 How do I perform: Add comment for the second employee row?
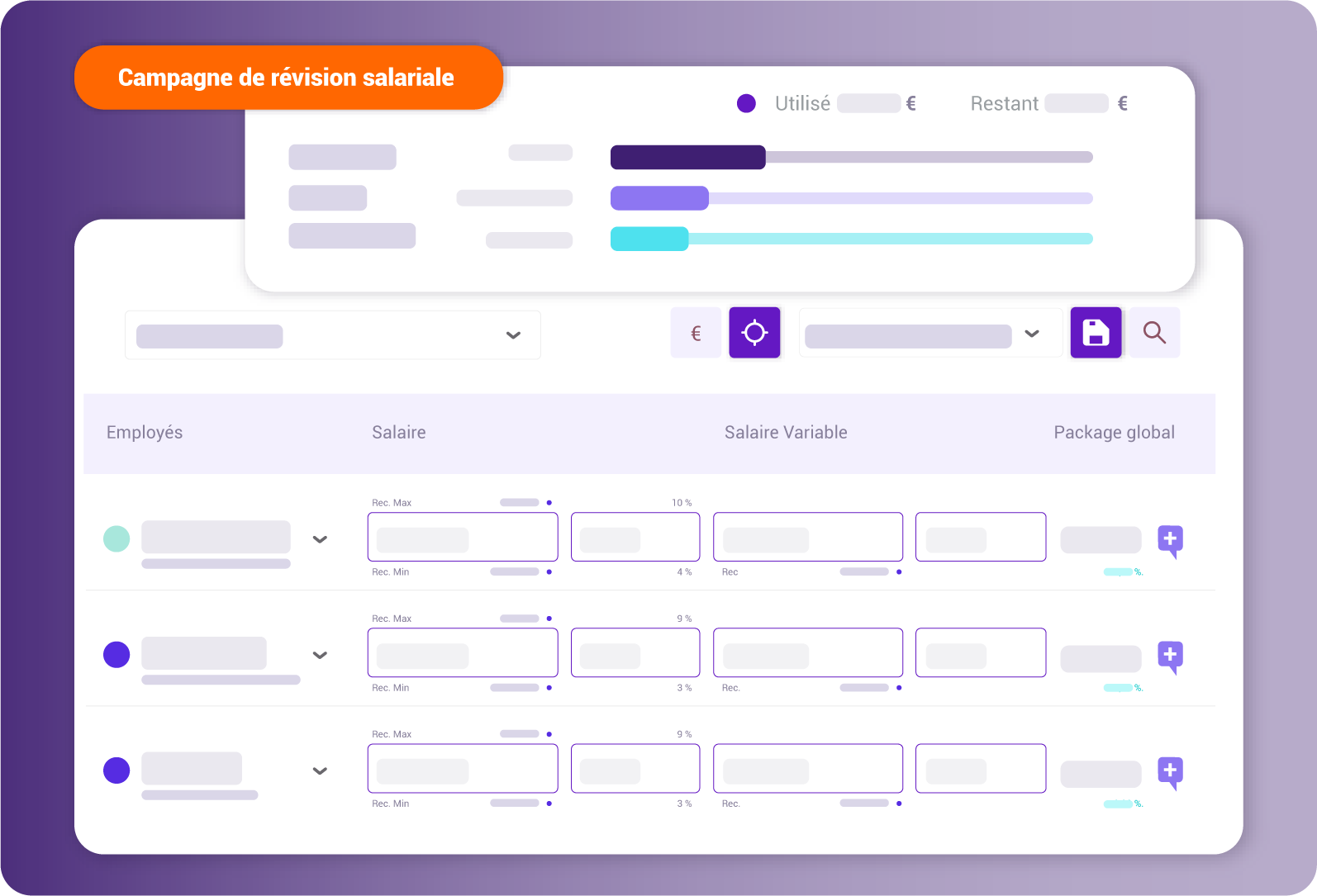point(1170,656)
